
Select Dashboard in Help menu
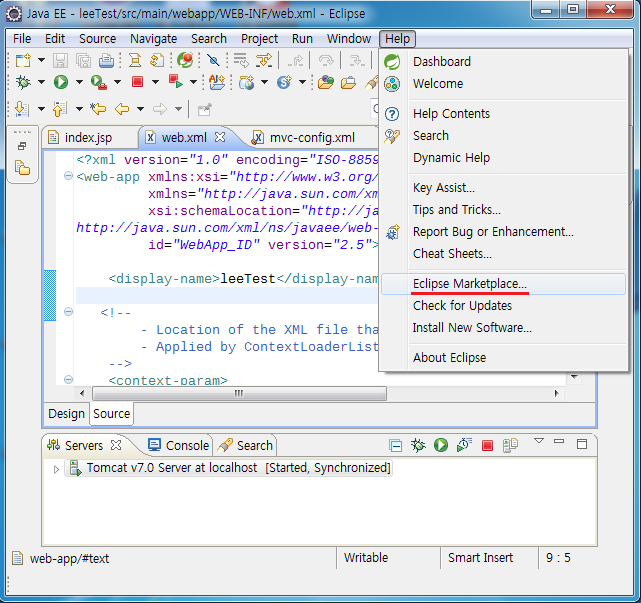coord(503,62)
